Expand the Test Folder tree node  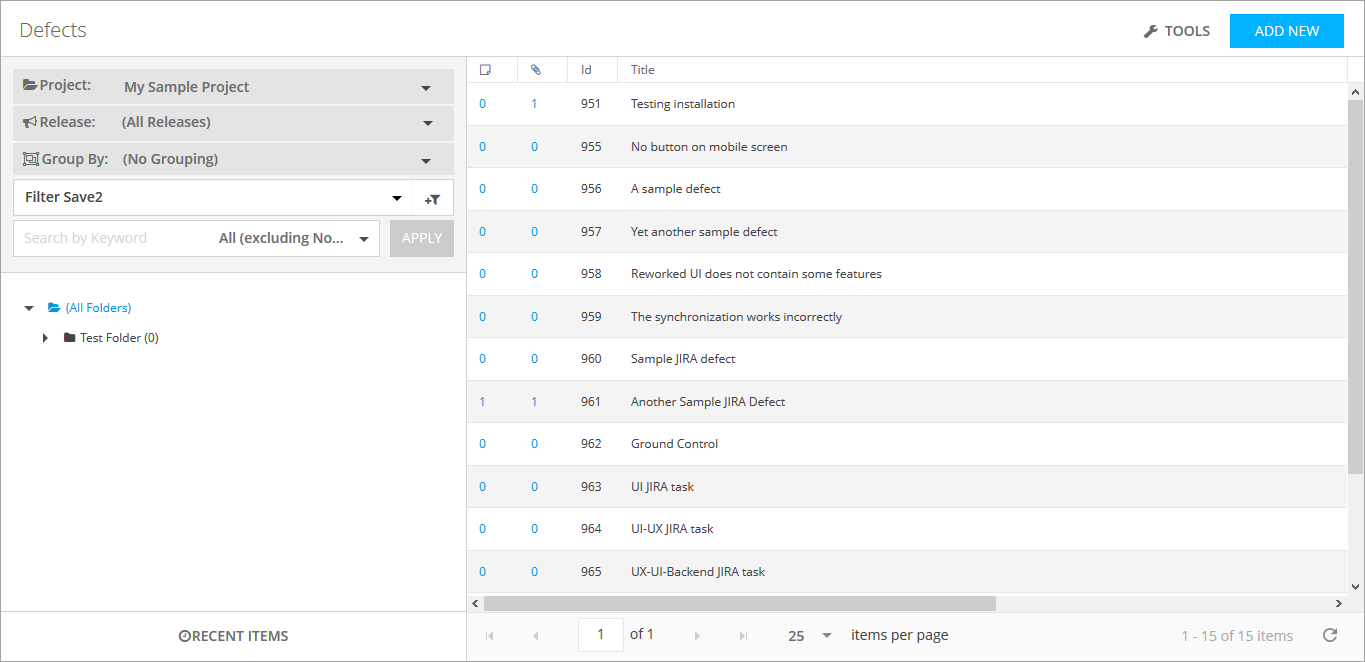click(45, 338)
